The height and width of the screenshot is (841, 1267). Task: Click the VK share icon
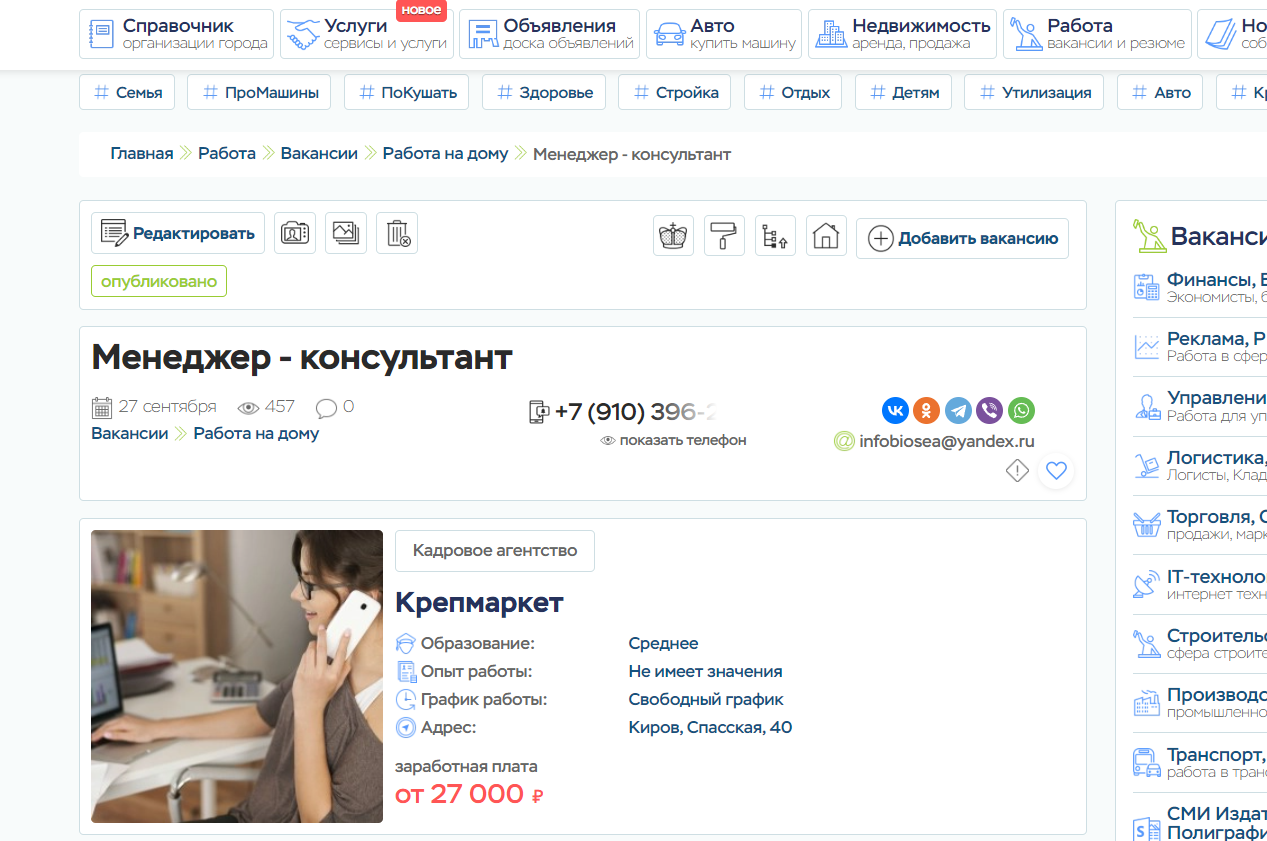[x=895, y=410]
